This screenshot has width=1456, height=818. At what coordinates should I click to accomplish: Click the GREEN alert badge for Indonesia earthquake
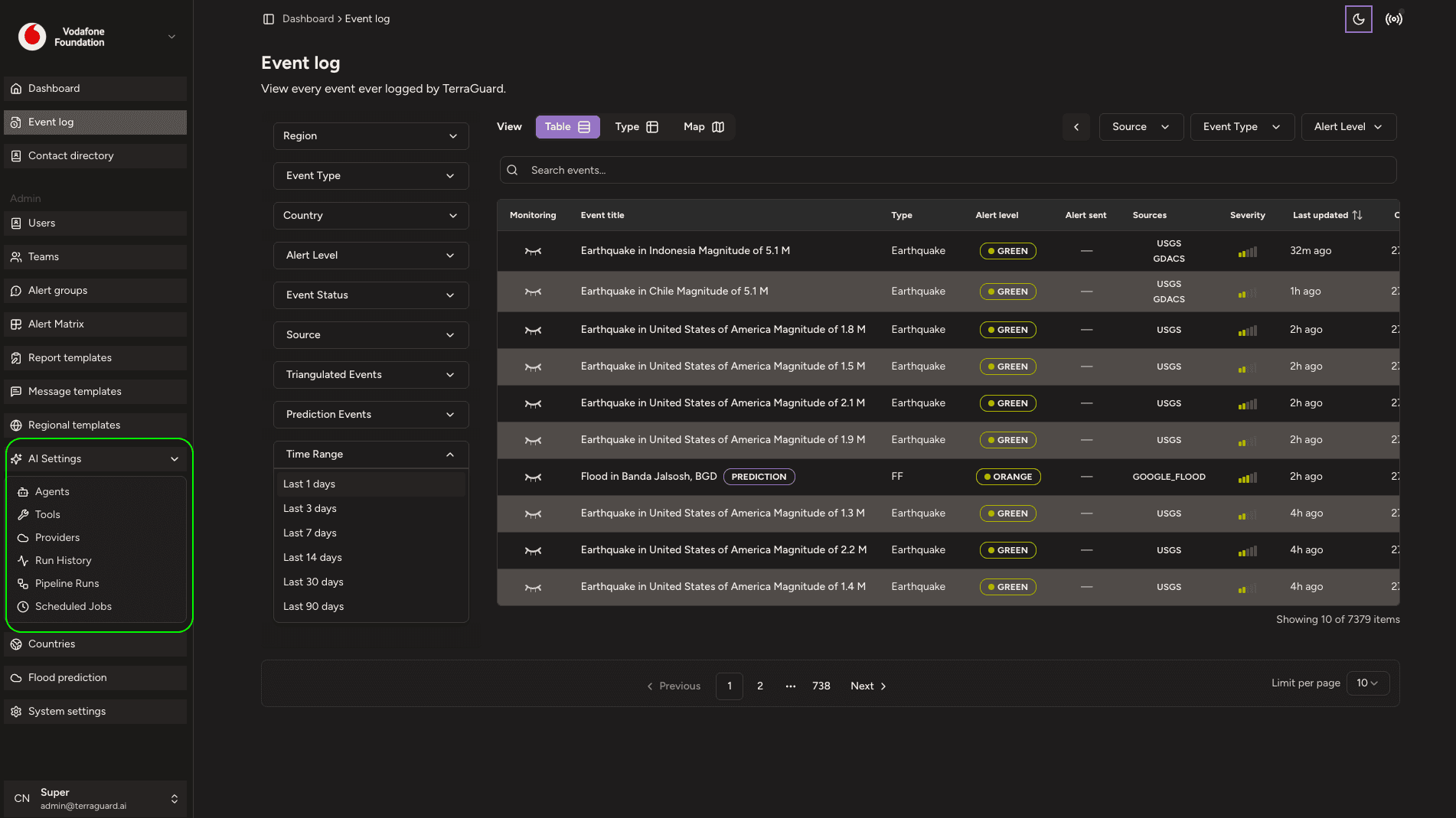[1007, 251]
